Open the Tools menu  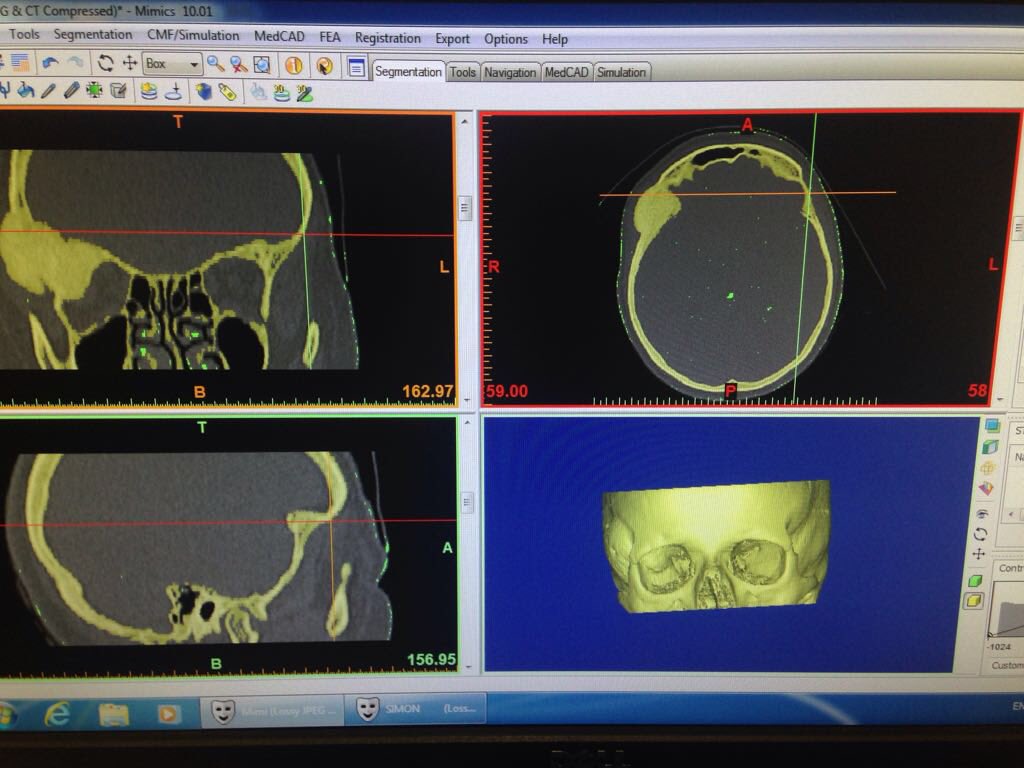point(24,34)
